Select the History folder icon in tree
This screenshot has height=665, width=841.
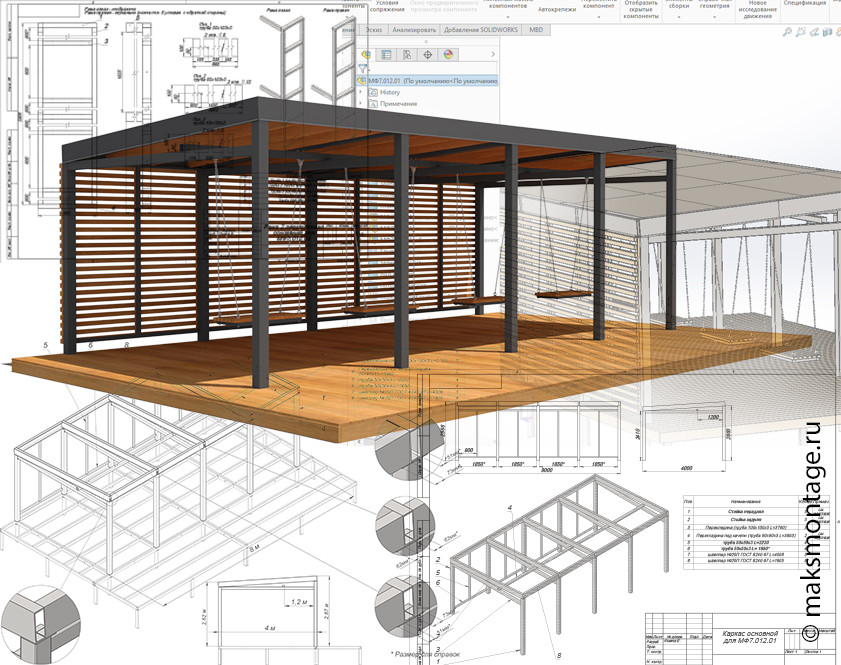[373, 92]
